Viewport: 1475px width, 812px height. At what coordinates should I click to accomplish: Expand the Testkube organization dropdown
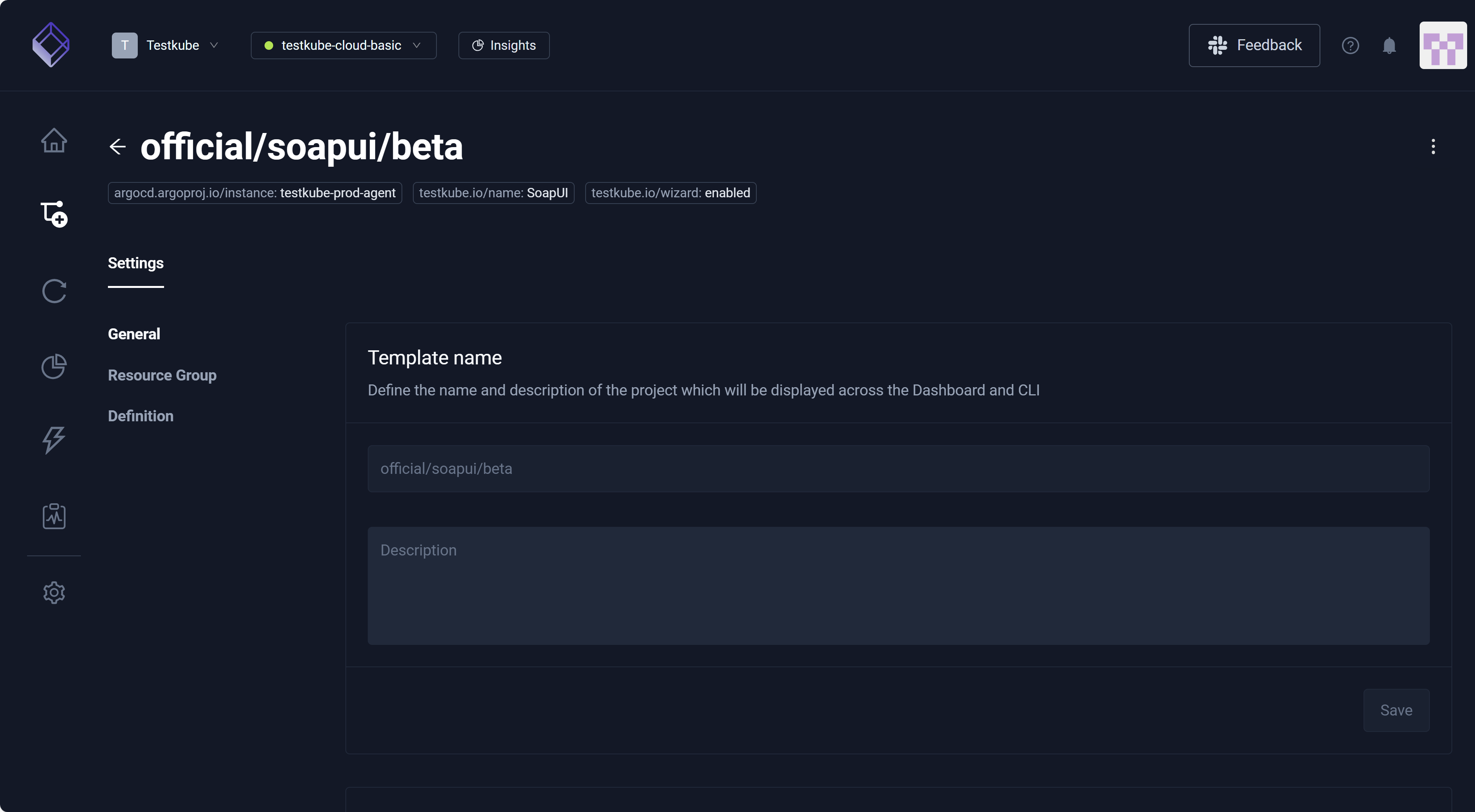(166, 45)
